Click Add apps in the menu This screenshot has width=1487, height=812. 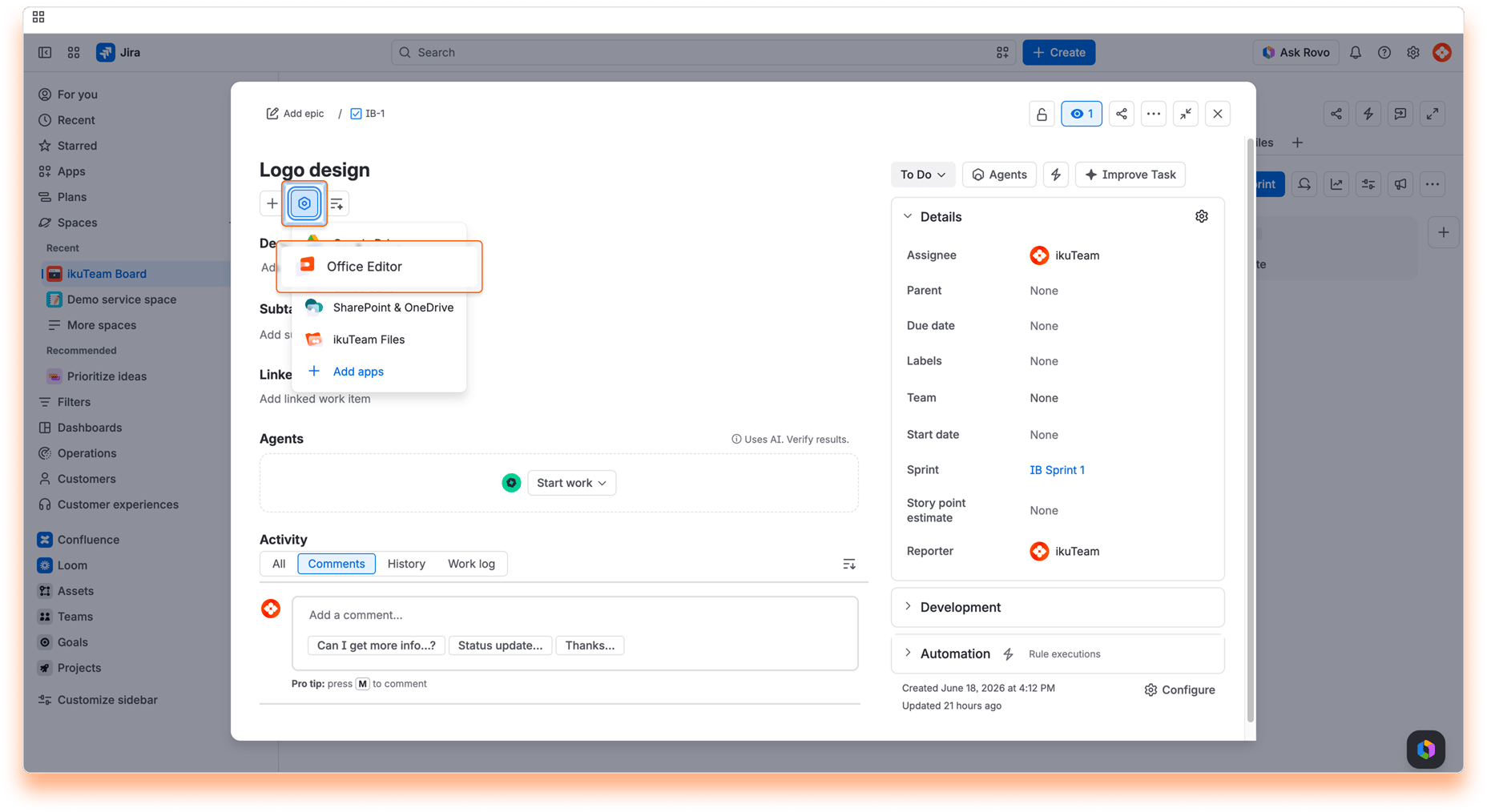tap(379, 372)
